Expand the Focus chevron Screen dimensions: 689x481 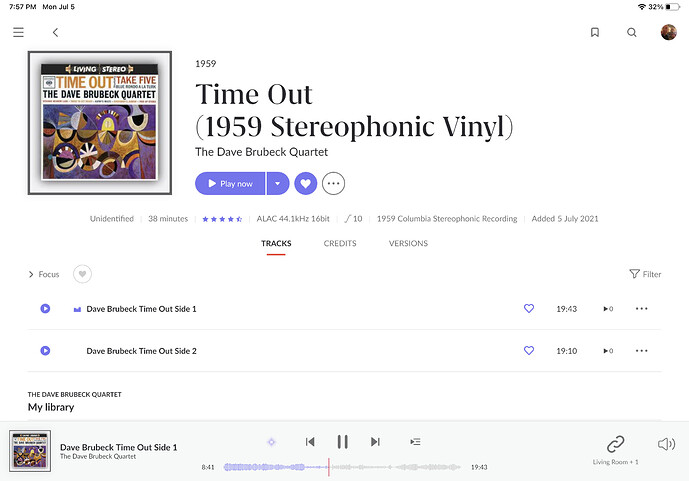31,274
